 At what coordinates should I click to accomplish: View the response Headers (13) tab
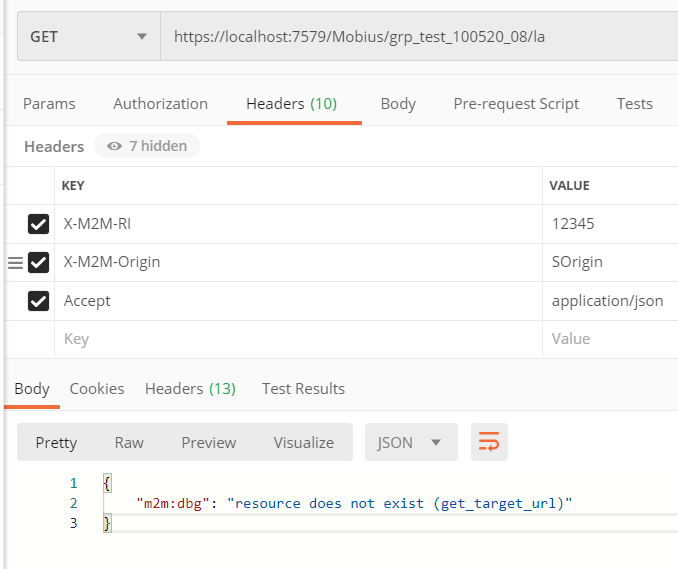pos(190,389)
